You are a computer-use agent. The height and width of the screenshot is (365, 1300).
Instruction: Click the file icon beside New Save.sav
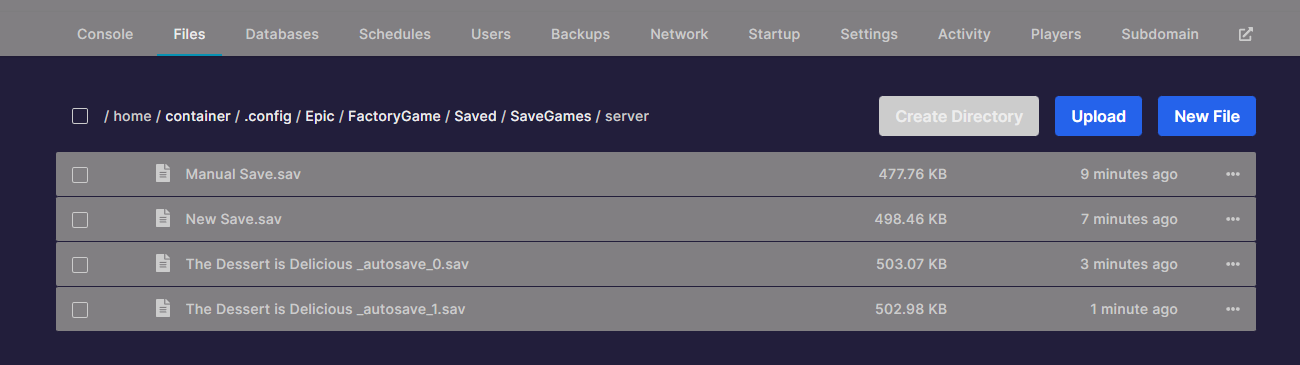click(x=162, y=218)
